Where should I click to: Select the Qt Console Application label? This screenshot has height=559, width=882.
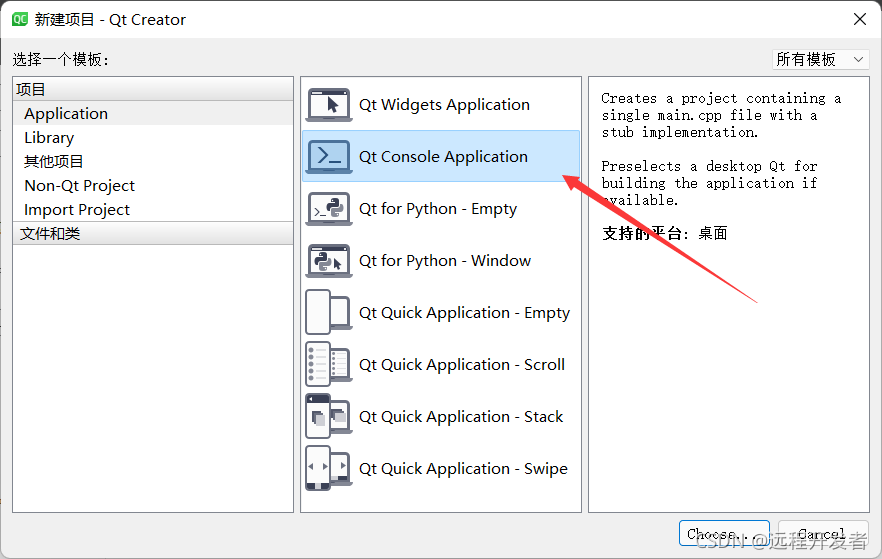(443, 156)
